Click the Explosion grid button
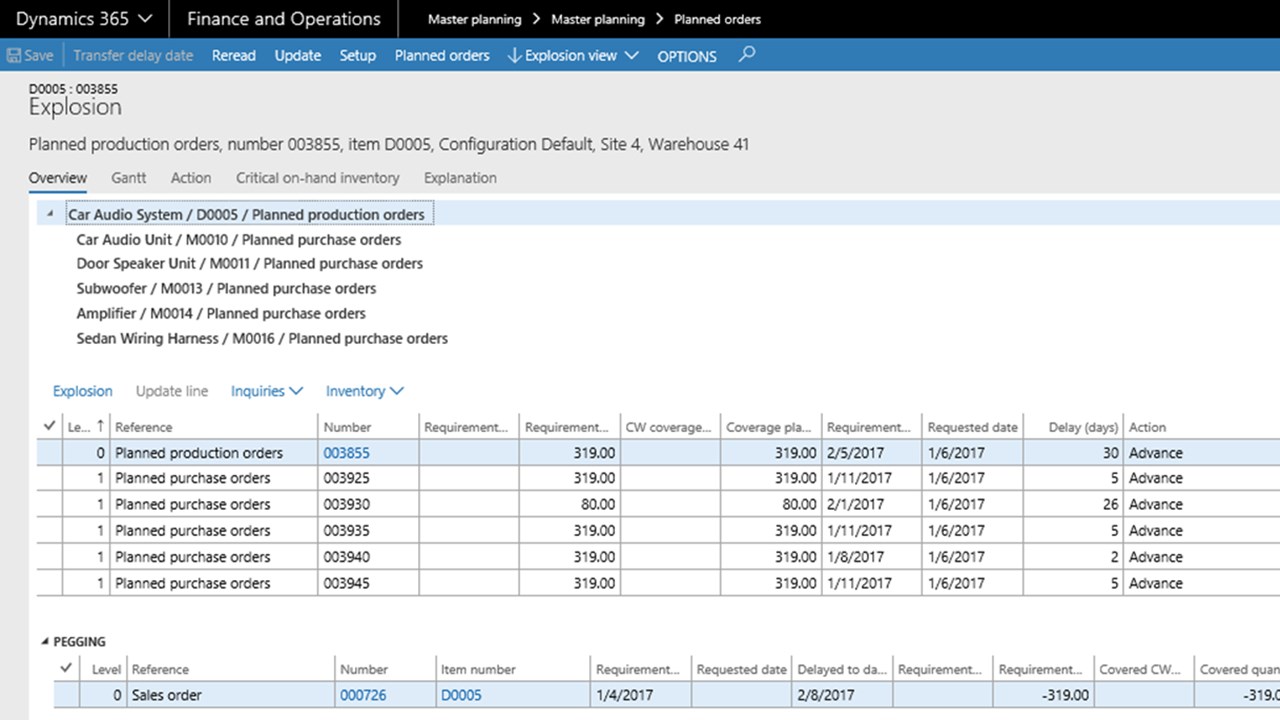Screen dimensions: 1280x720 83,391
